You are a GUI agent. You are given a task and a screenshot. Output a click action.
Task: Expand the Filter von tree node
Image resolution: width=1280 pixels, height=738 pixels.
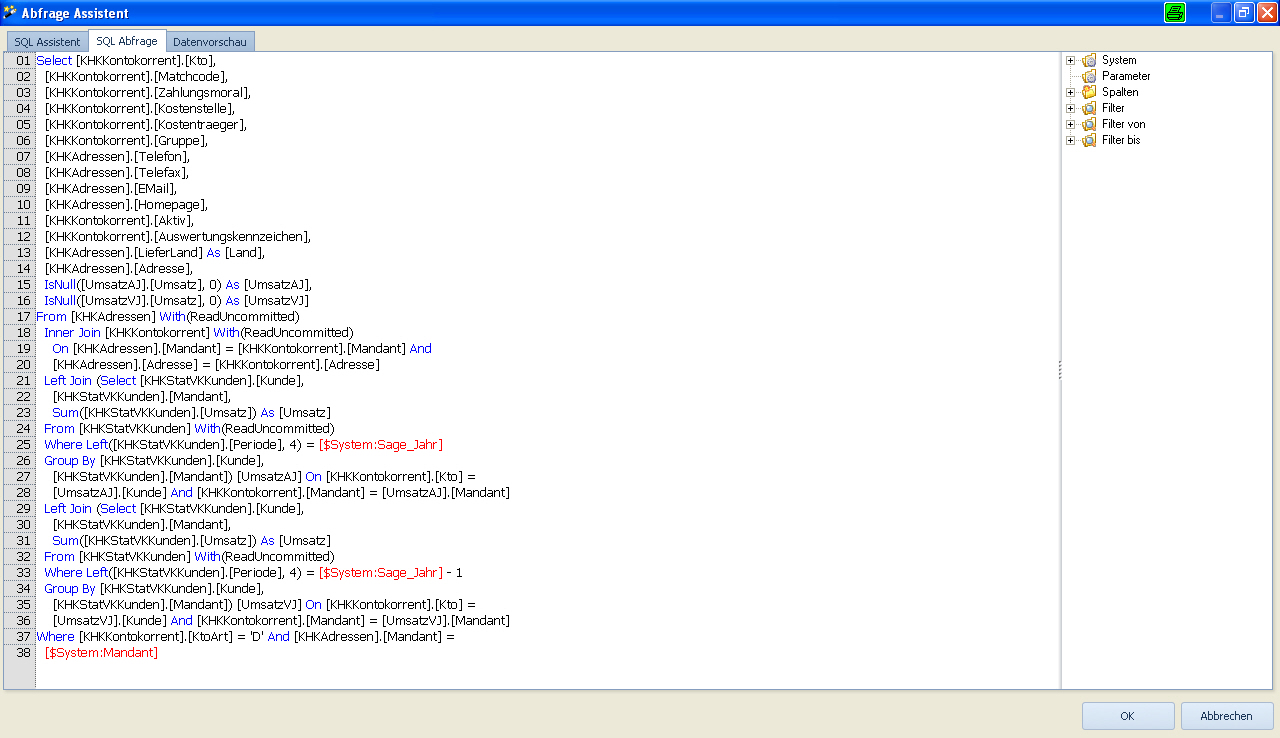coord(1071,124)
